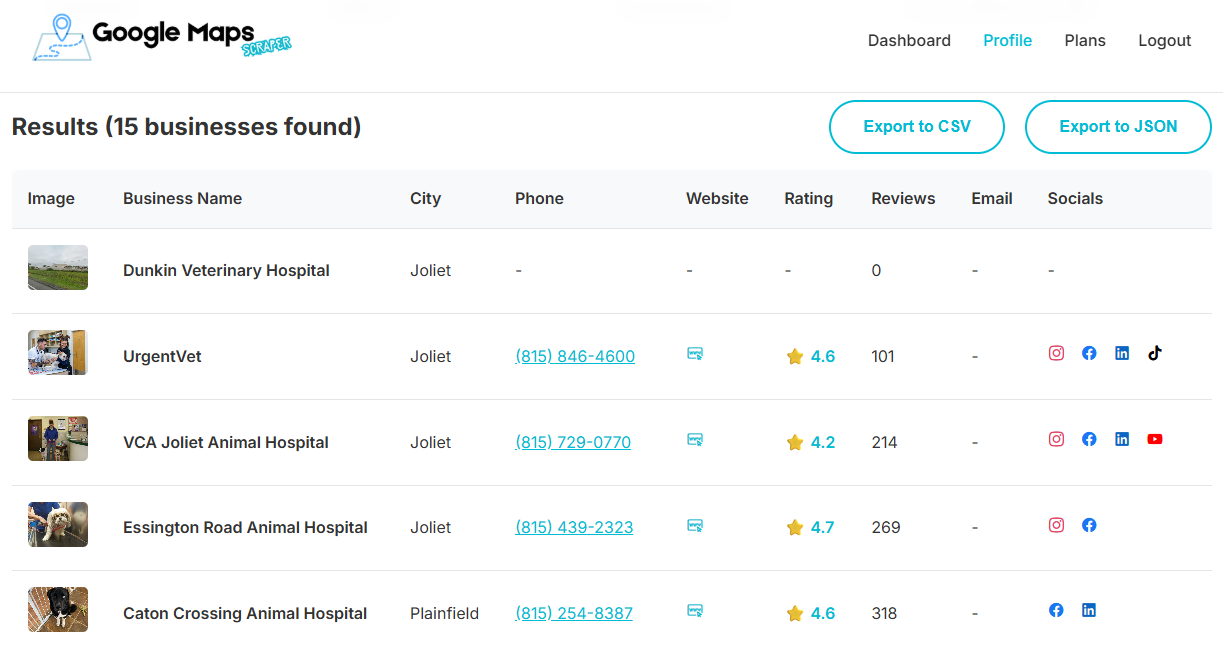Open website icon for Essington Road Animal Hospital

(695, 525)
